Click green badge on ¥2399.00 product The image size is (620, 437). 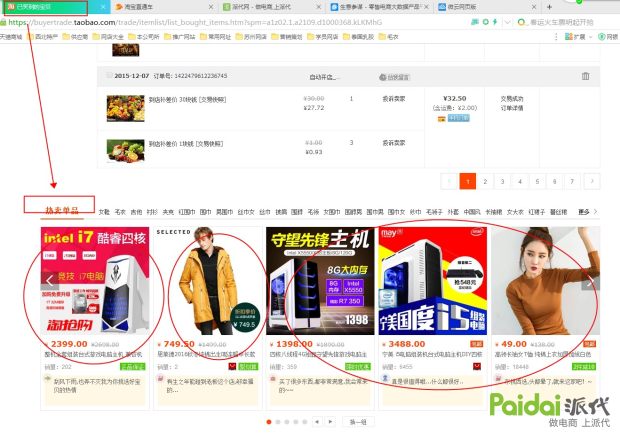pos(132,367)
